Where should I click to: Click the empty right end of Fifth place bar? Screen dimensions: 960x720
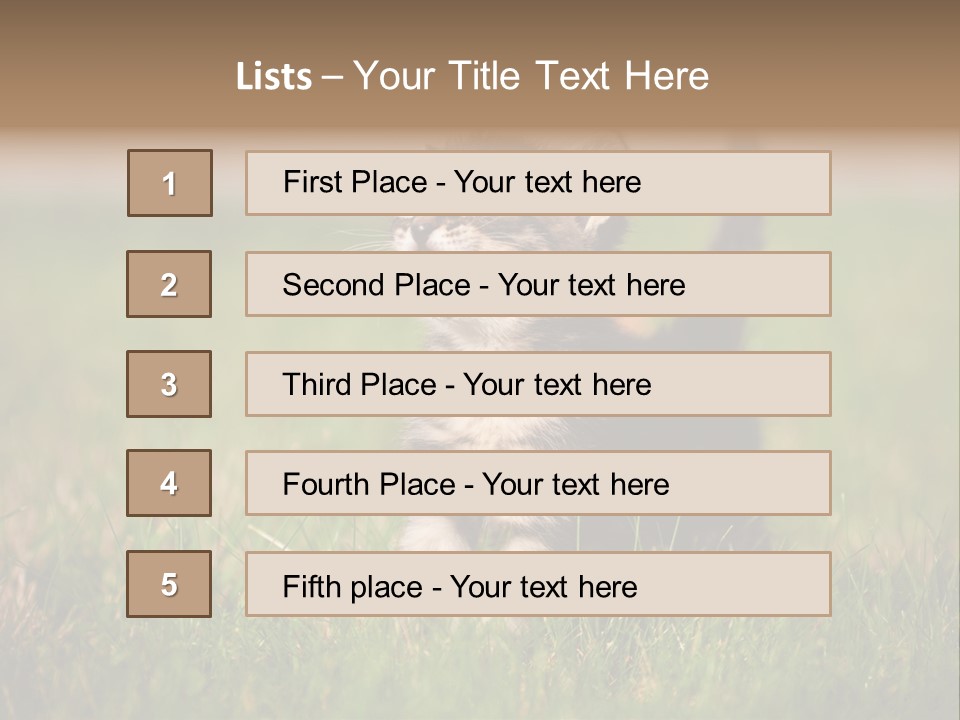point(735,584)
